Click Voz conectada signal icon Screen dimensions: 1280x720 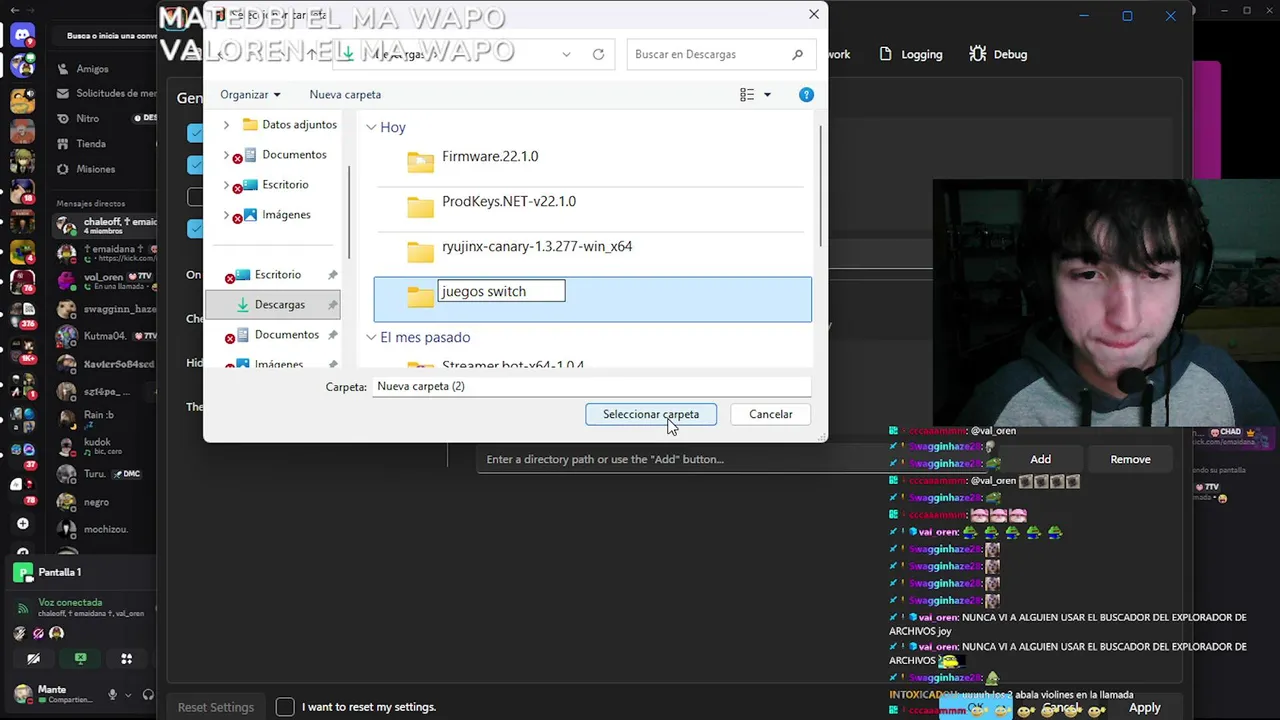23,608
